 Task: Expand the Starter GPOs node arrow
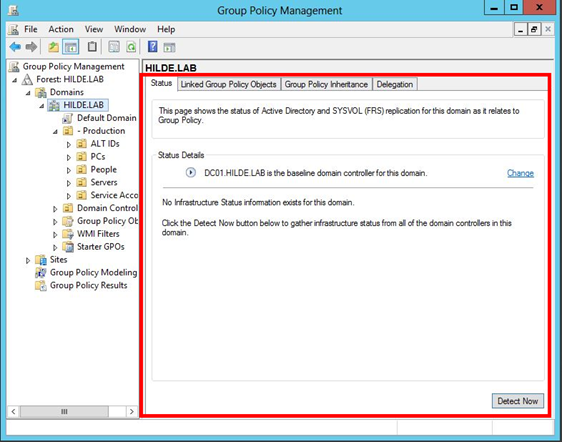point(55,248)
